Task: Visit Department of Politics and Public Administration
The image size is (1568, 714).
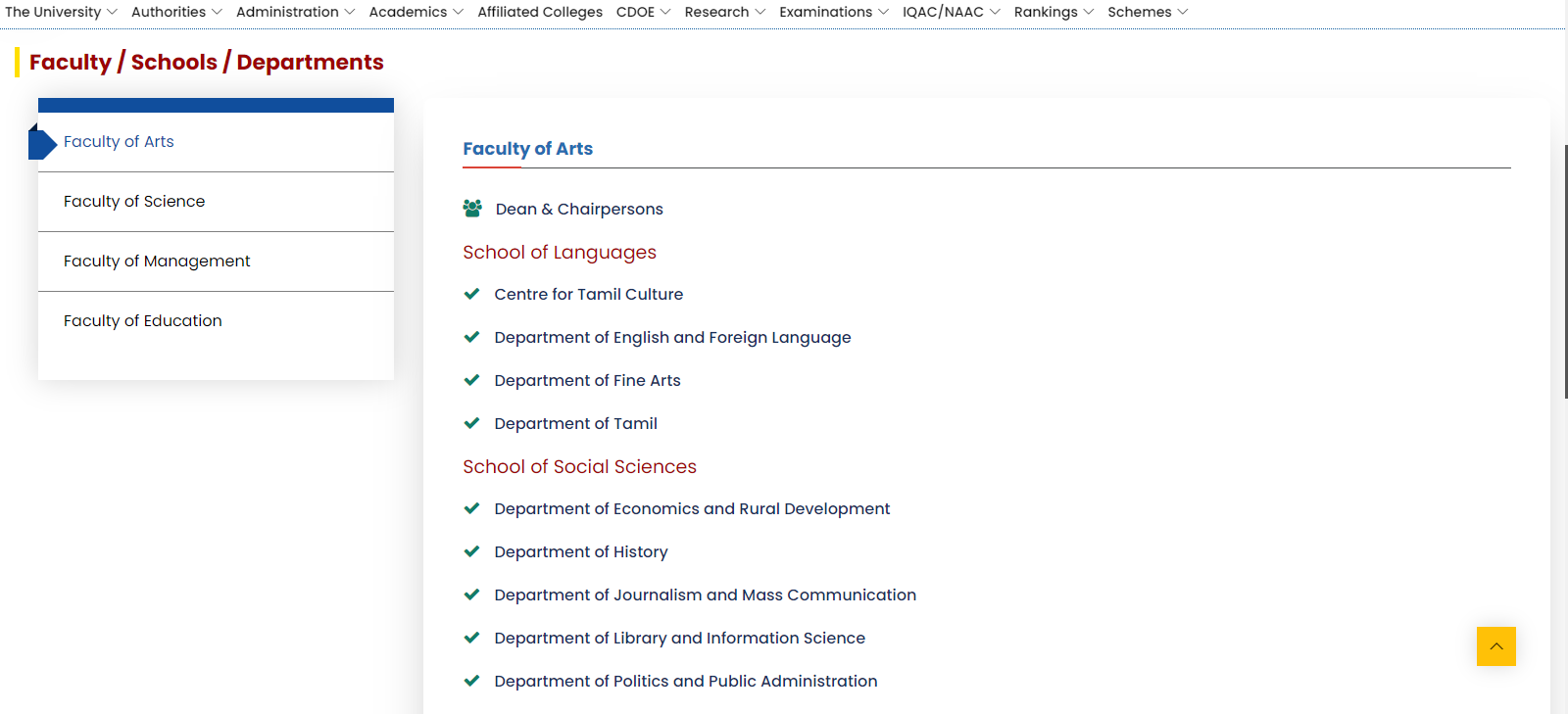Action: pos(685,681)
